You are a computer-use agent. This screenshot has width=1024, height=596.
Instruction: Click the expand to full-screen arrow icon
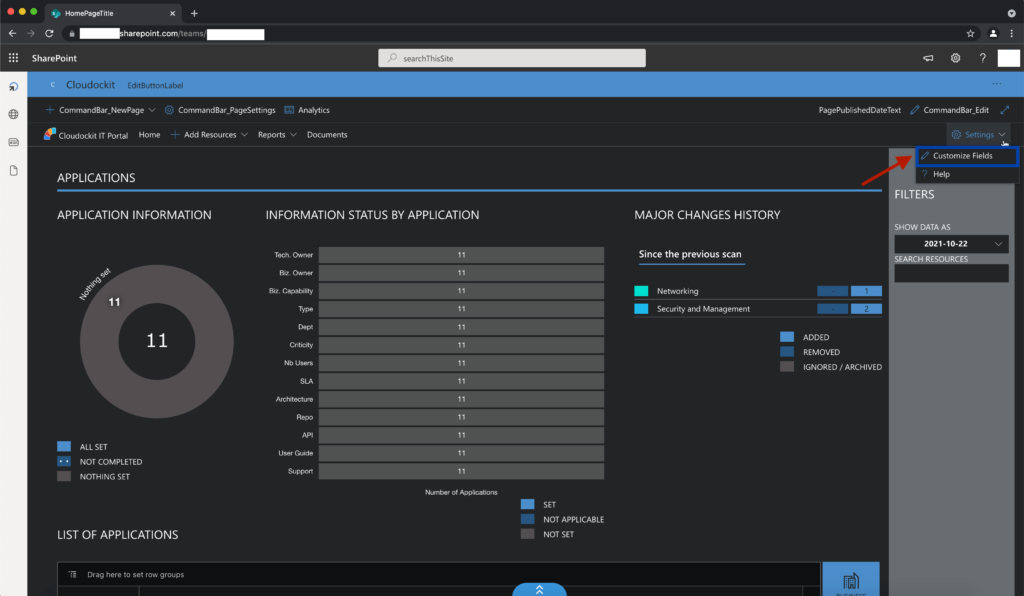(1004, 110)
